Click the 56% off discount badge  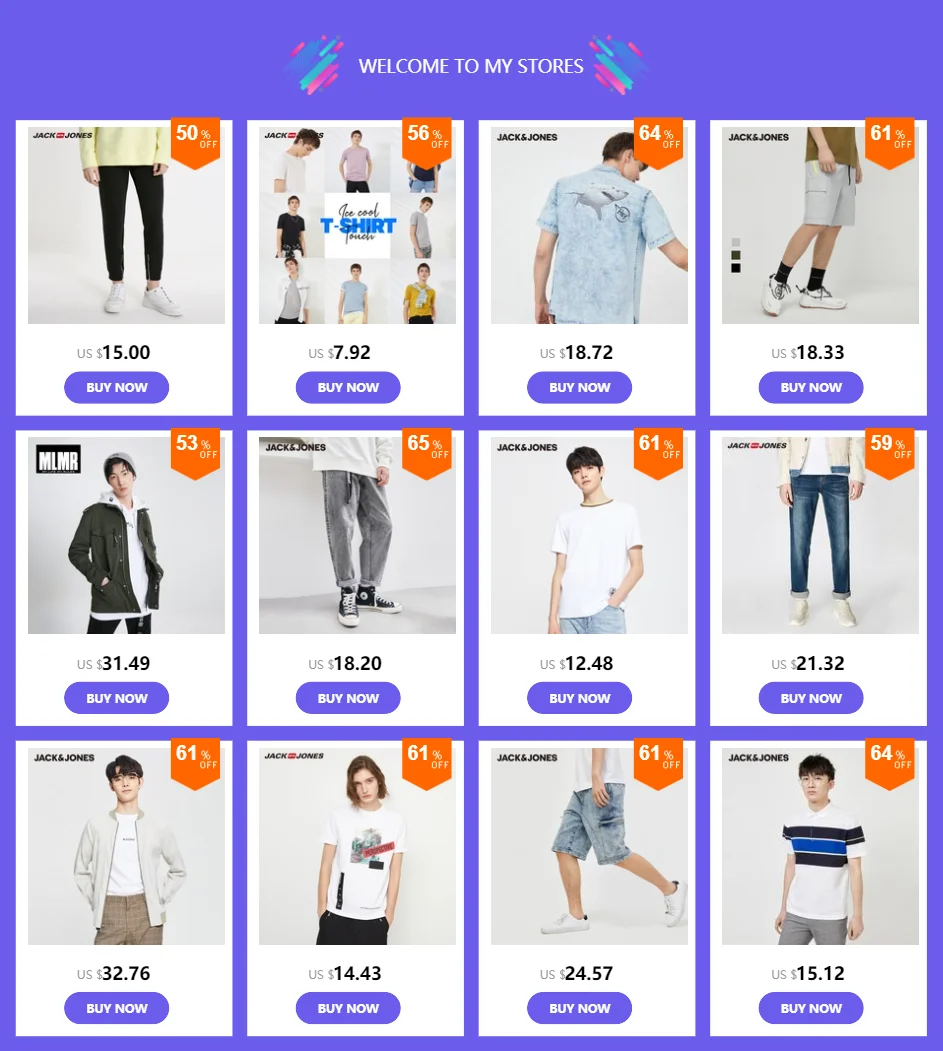(x=426, y=142)
